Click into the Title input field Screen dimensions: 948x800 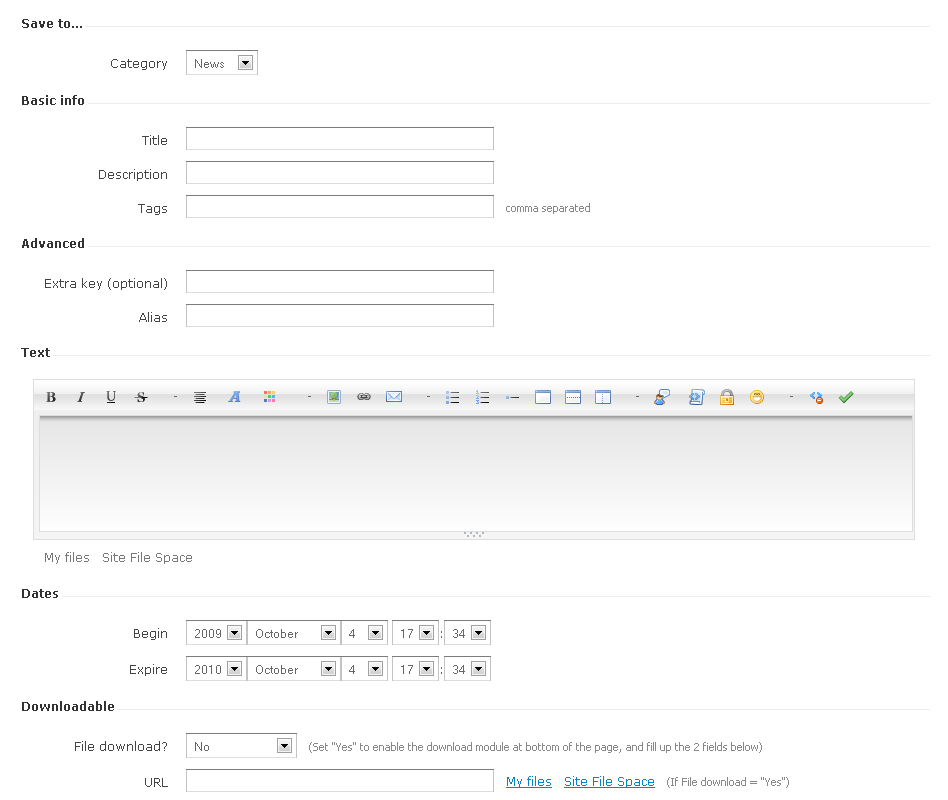[340, 139]
